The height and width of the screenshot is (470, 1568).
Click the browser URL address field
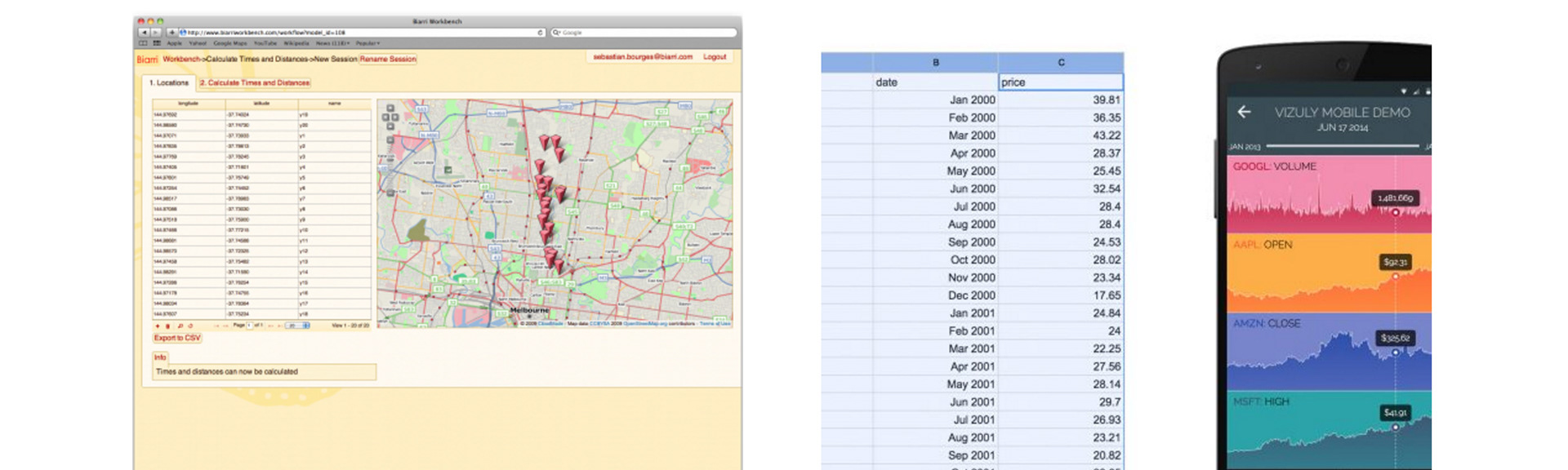click(362, 33)
